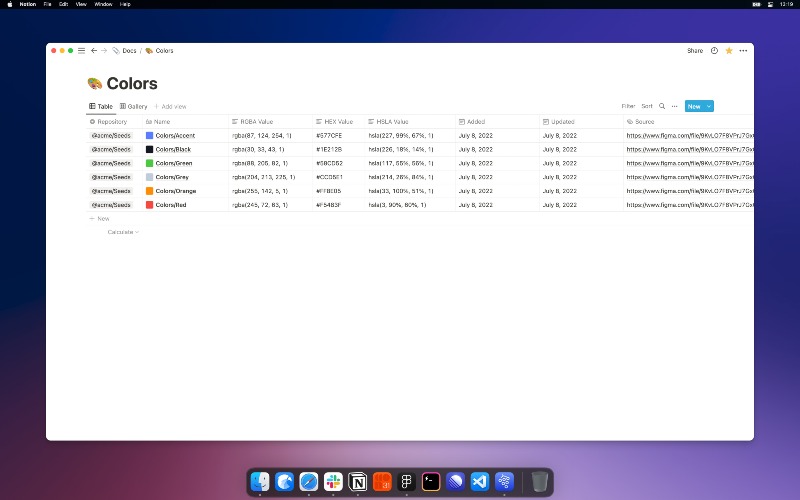Open the Colors/Black row name
800x500 pixels.
coord(173,149)
